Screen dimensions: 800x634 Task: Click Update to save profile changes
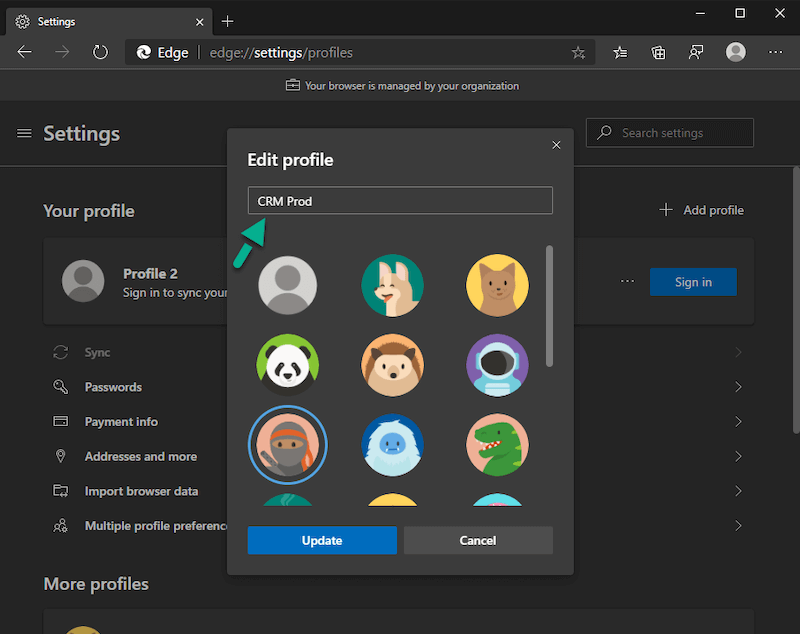point(322,540)
